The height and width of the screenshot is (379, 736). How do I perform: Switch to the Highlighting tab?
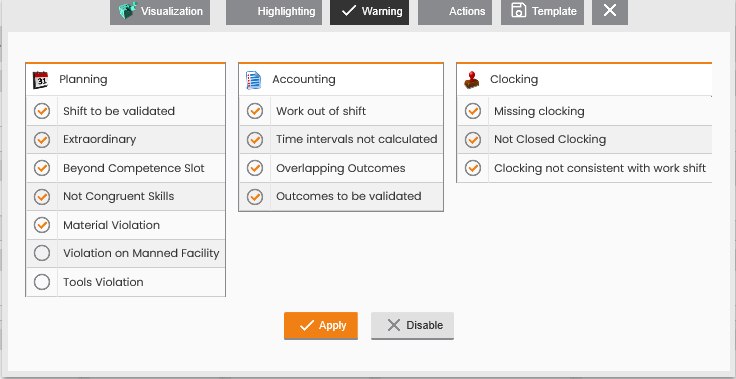[274, 11]
